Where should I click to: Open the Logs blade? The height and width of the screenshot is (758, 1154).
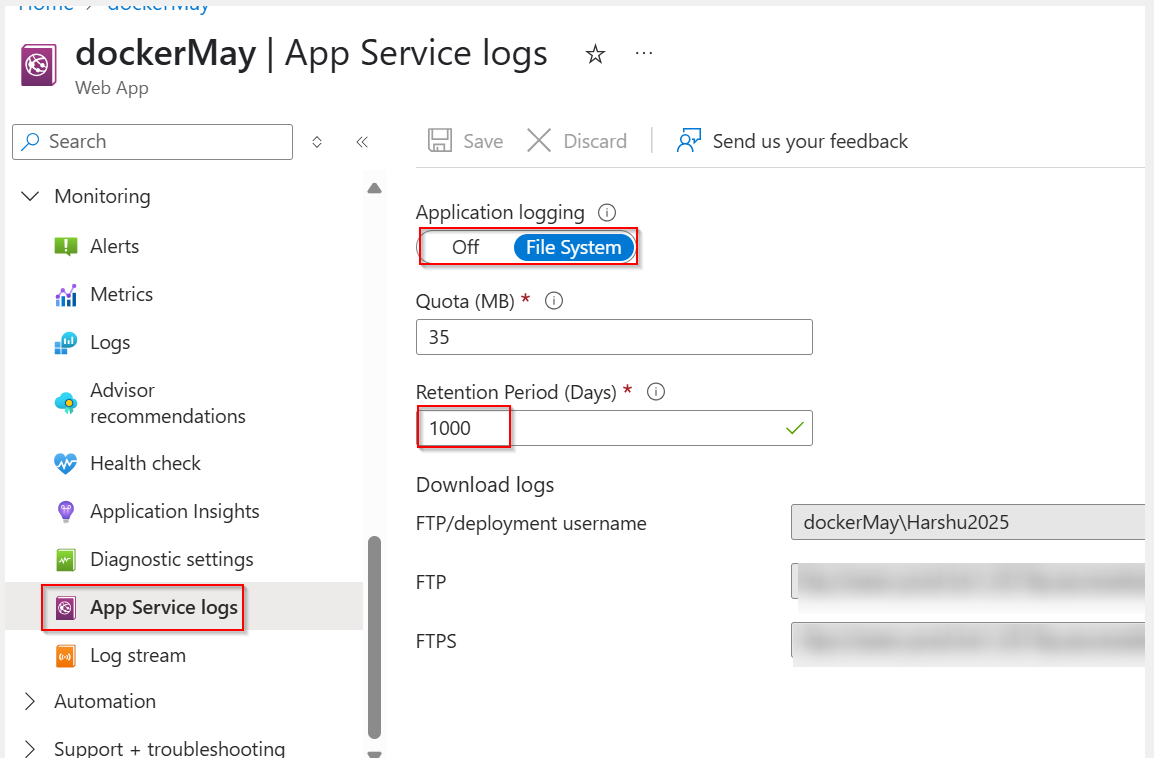(x=110, y=342)
